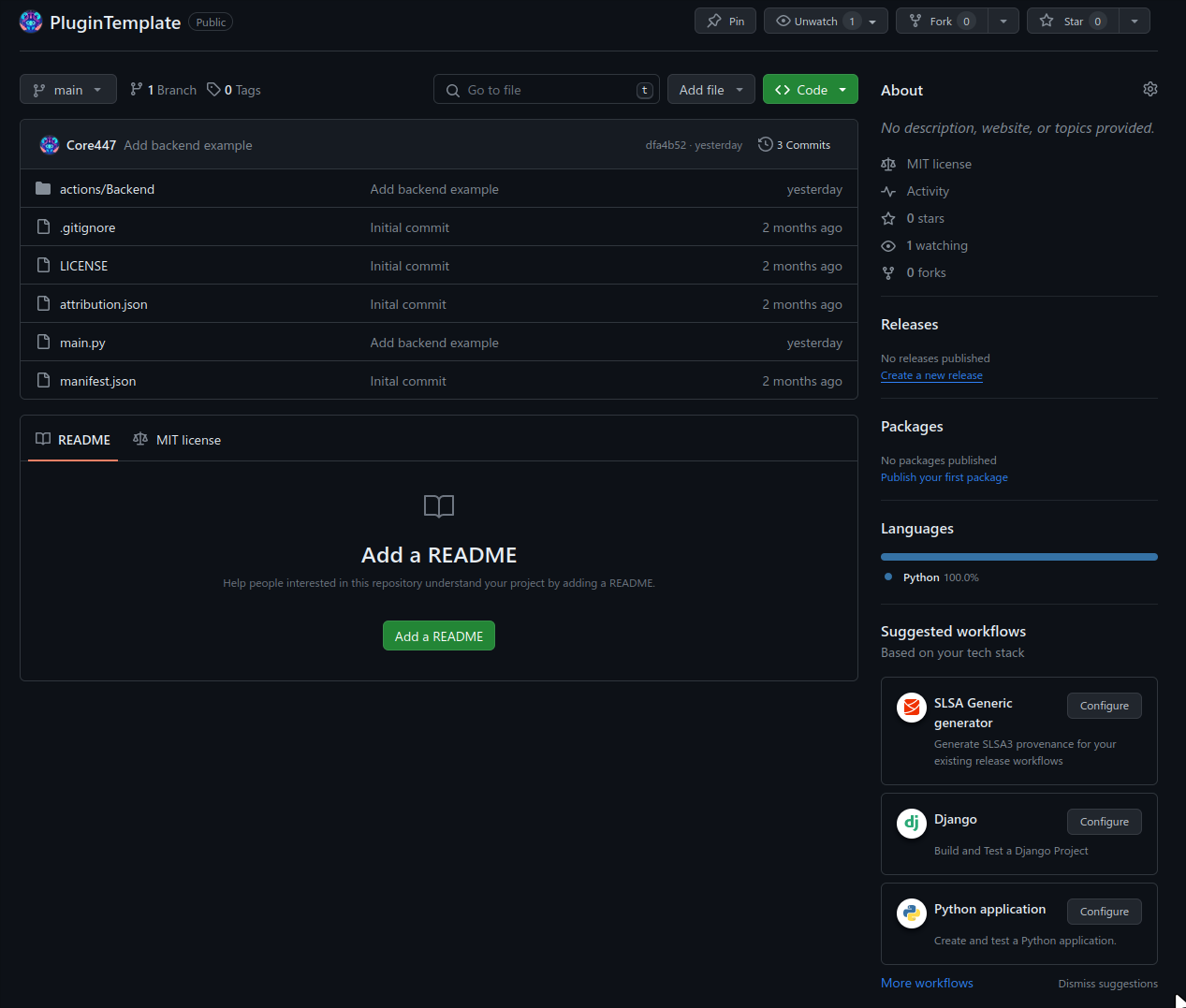Click the Django workflow logo
Screen dimensions: 1186x1008
(x=911, y=824)
